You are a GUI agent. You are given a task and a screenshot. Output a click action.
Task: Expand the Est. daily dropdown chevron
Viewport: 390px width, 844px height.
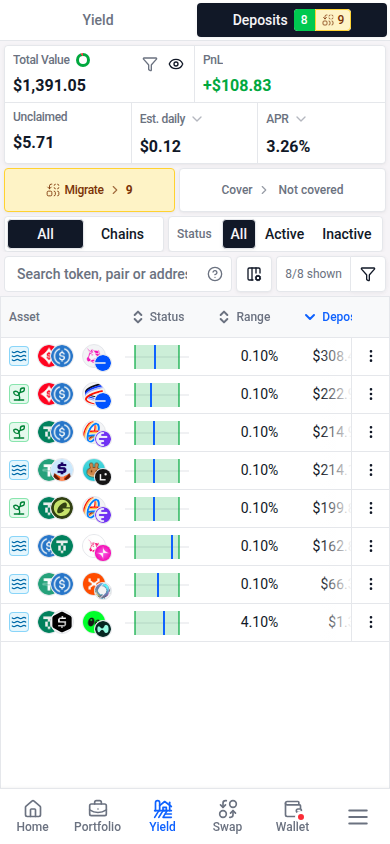coord(197,119)
